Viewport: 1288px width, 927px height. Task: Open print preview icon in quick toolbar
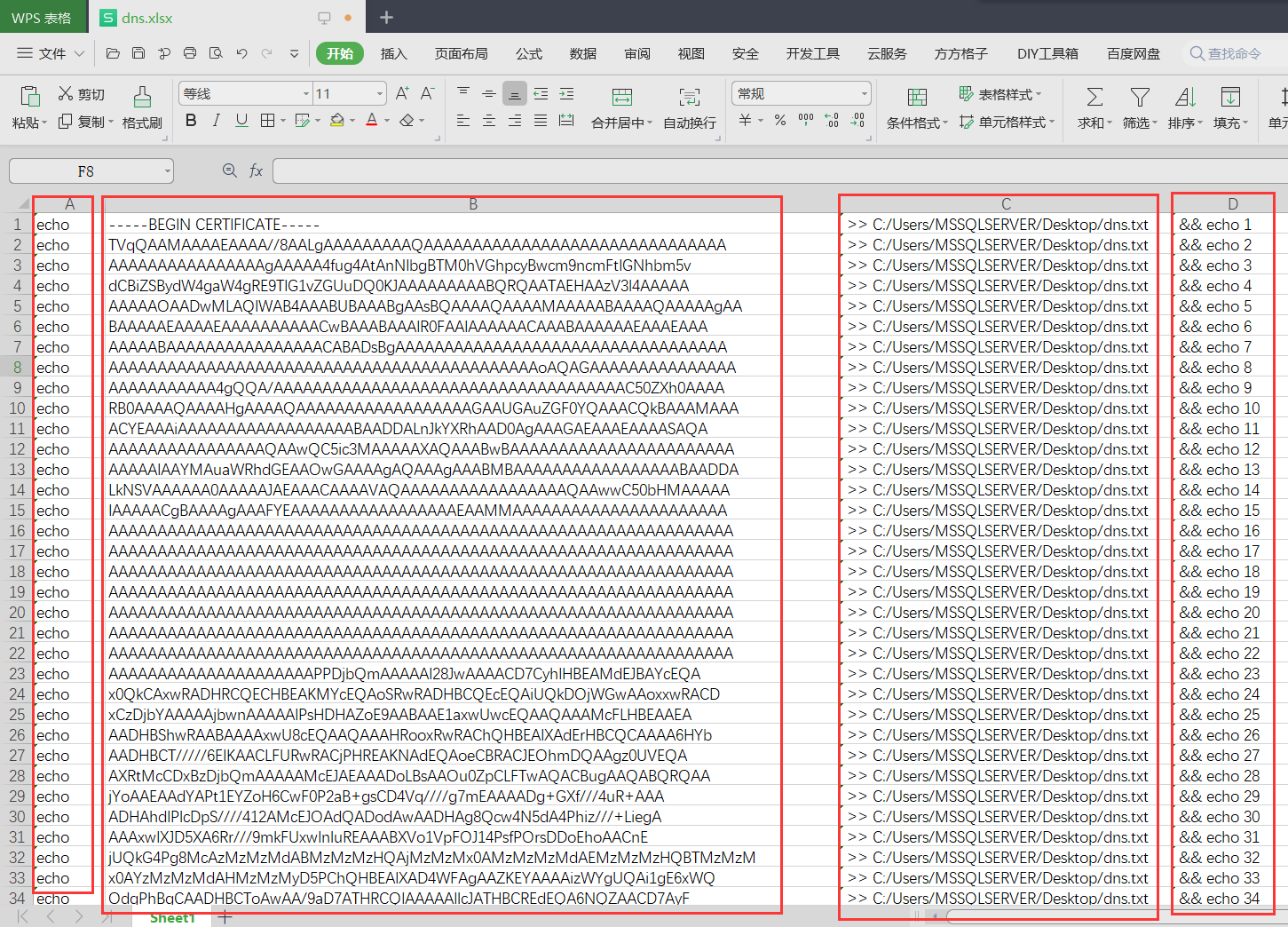tap(216, 53)
